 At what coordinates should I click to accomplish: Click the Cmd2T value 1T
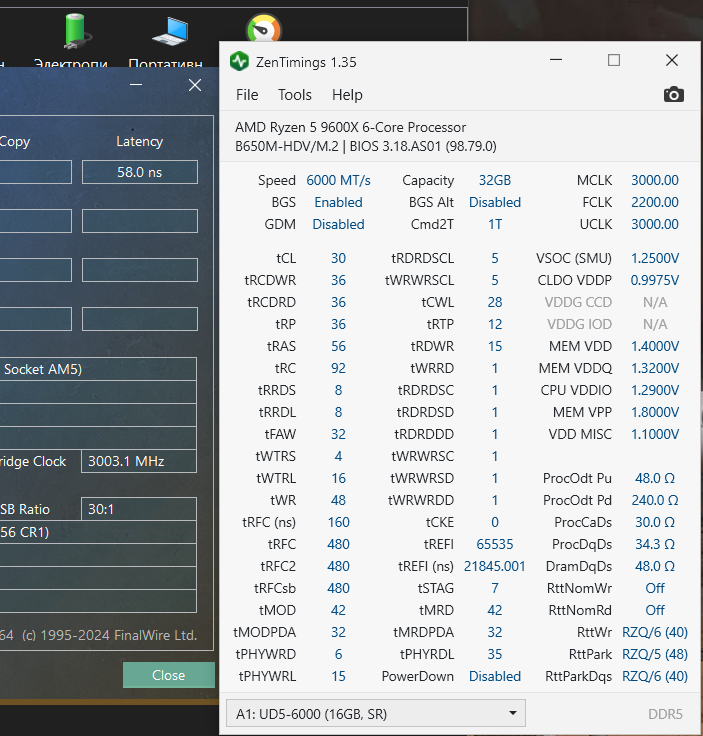495,224
